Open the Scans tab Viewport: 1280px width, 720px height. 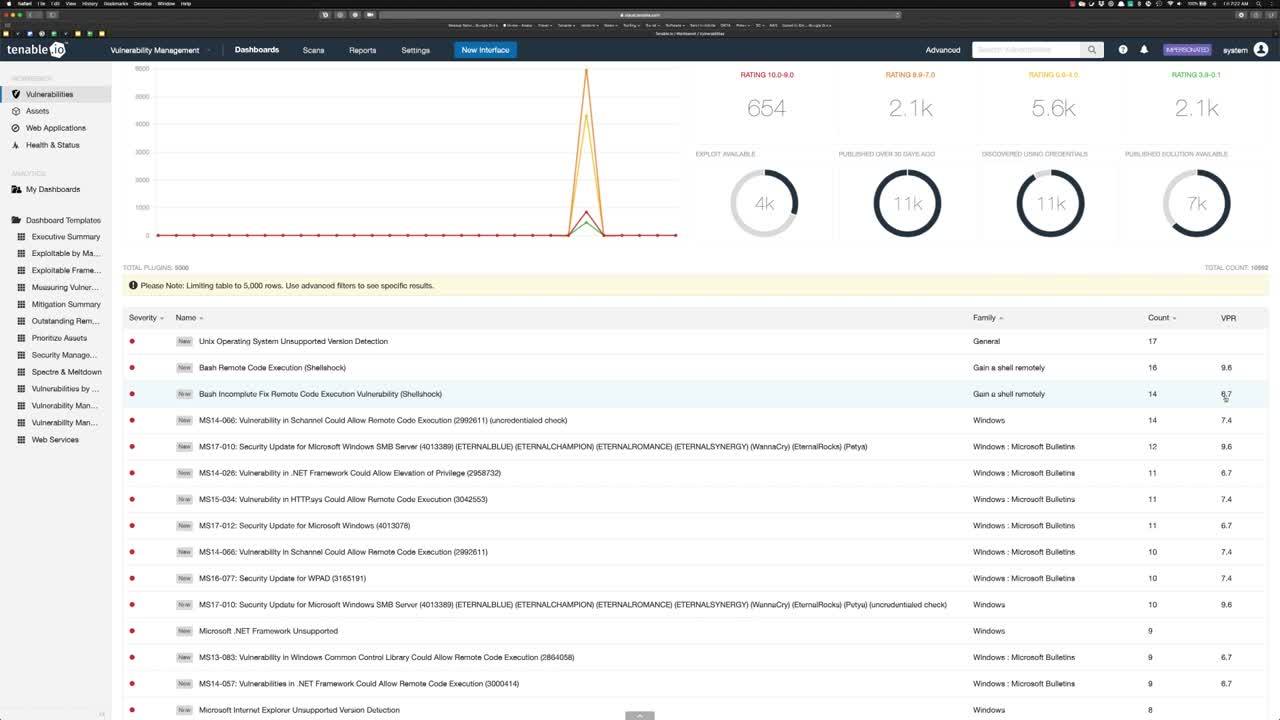coord(314,50)
